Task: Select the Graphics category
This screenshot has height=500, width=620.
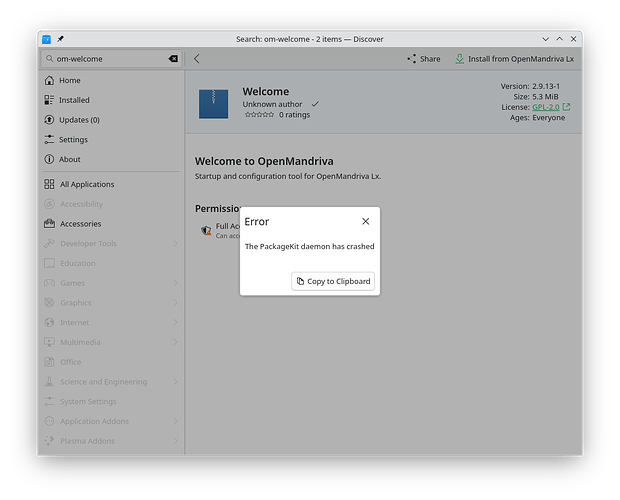Action: point(112,303)
